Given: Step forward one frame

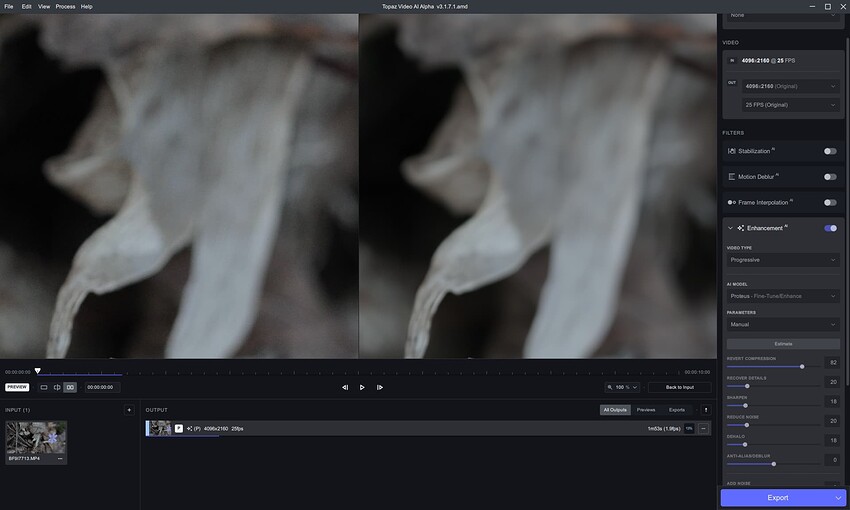Looking at the screenshot, I should [380, 387].
